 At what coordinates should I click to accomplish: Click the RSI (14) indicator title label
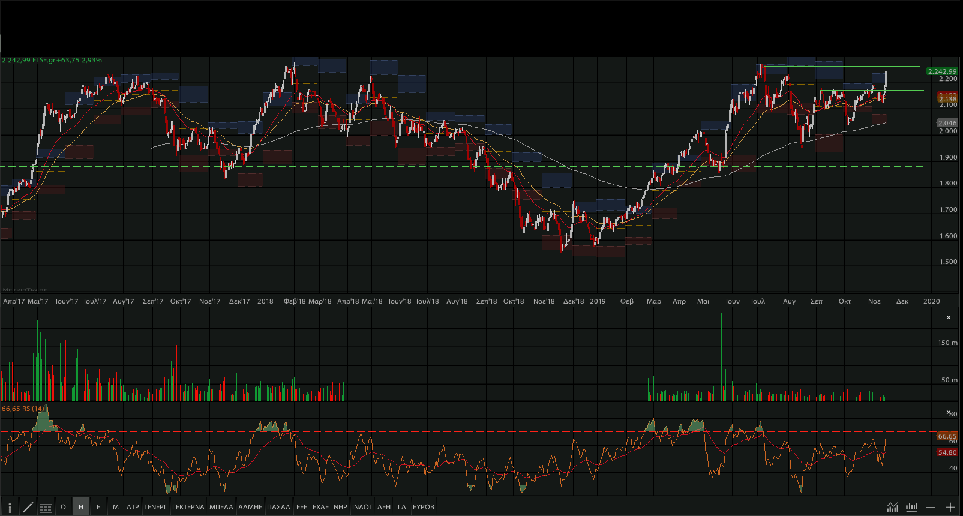[24, 409]
